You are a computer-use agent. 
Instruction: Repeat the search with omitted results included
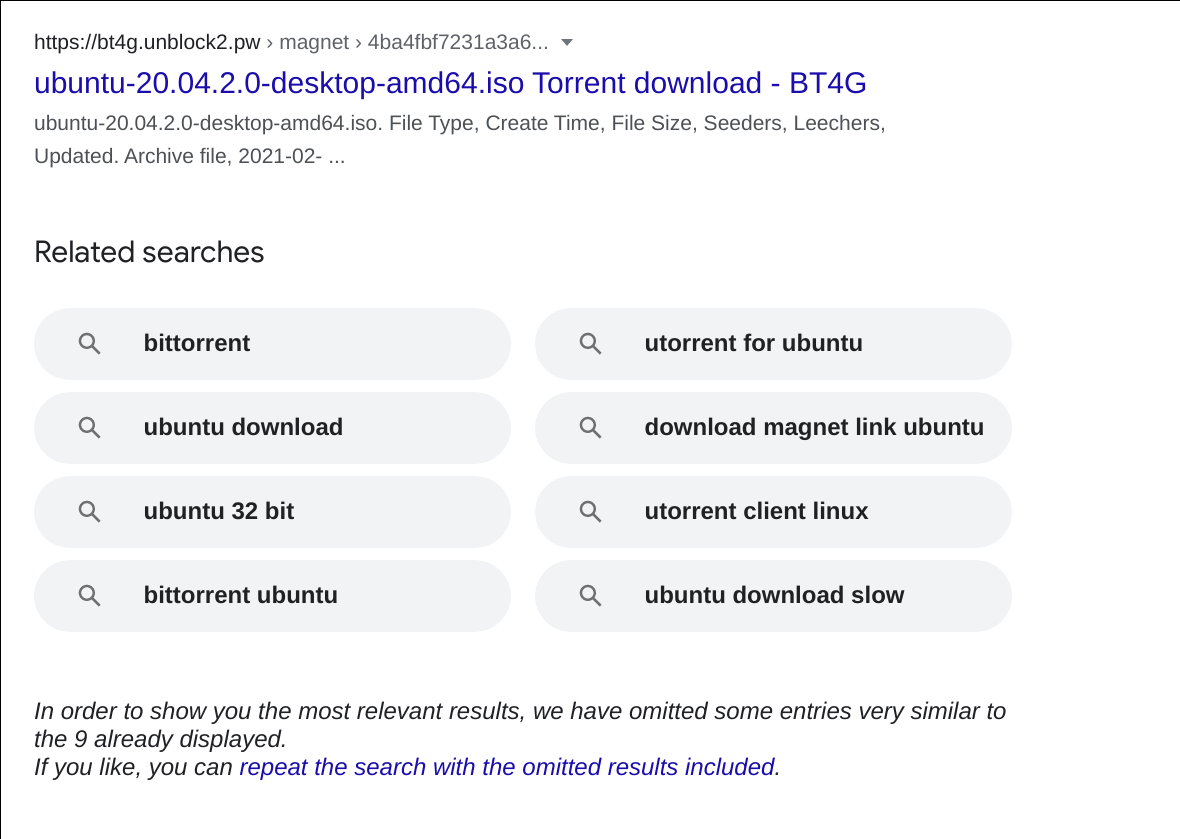(508, 767)
